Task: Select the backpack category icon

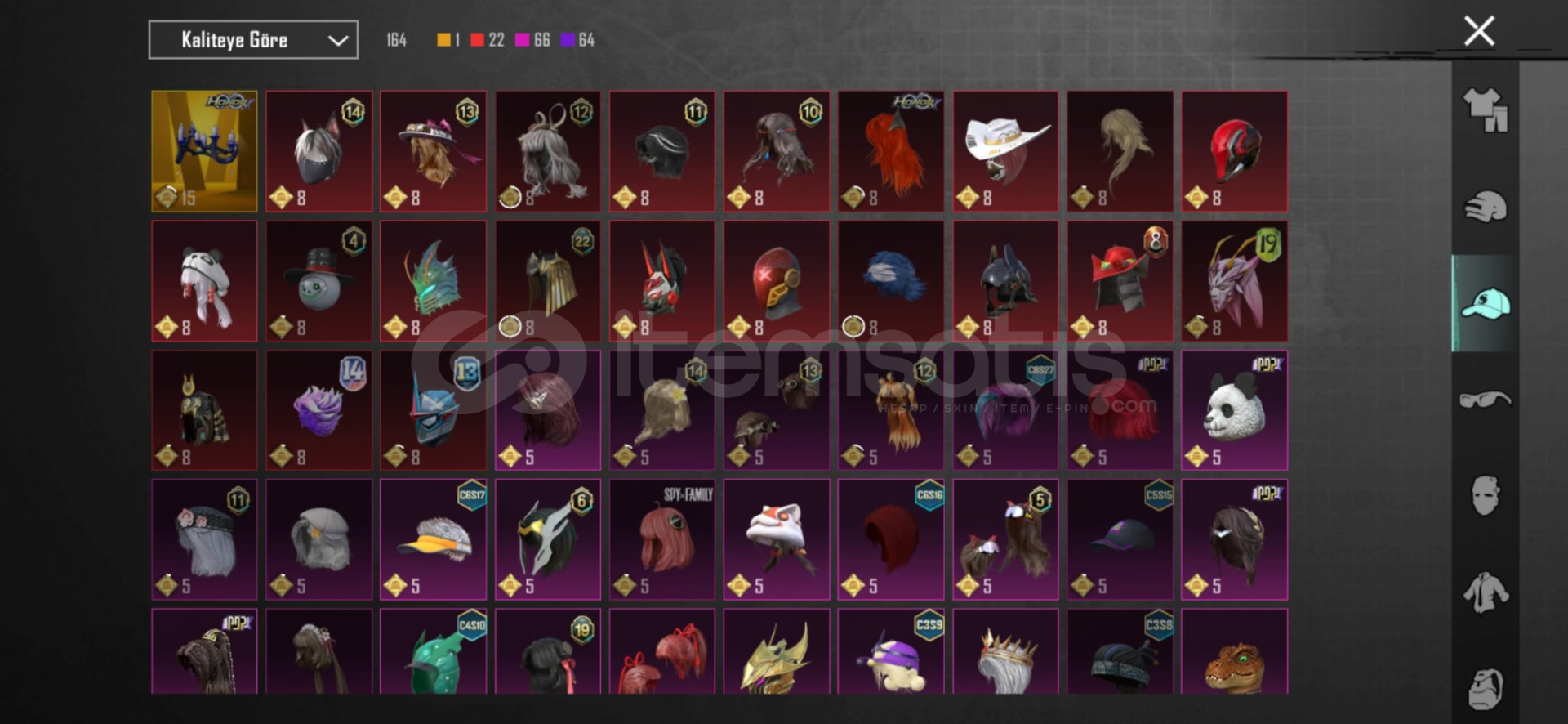Action: pyautogui.click(x=1486, y=689)
